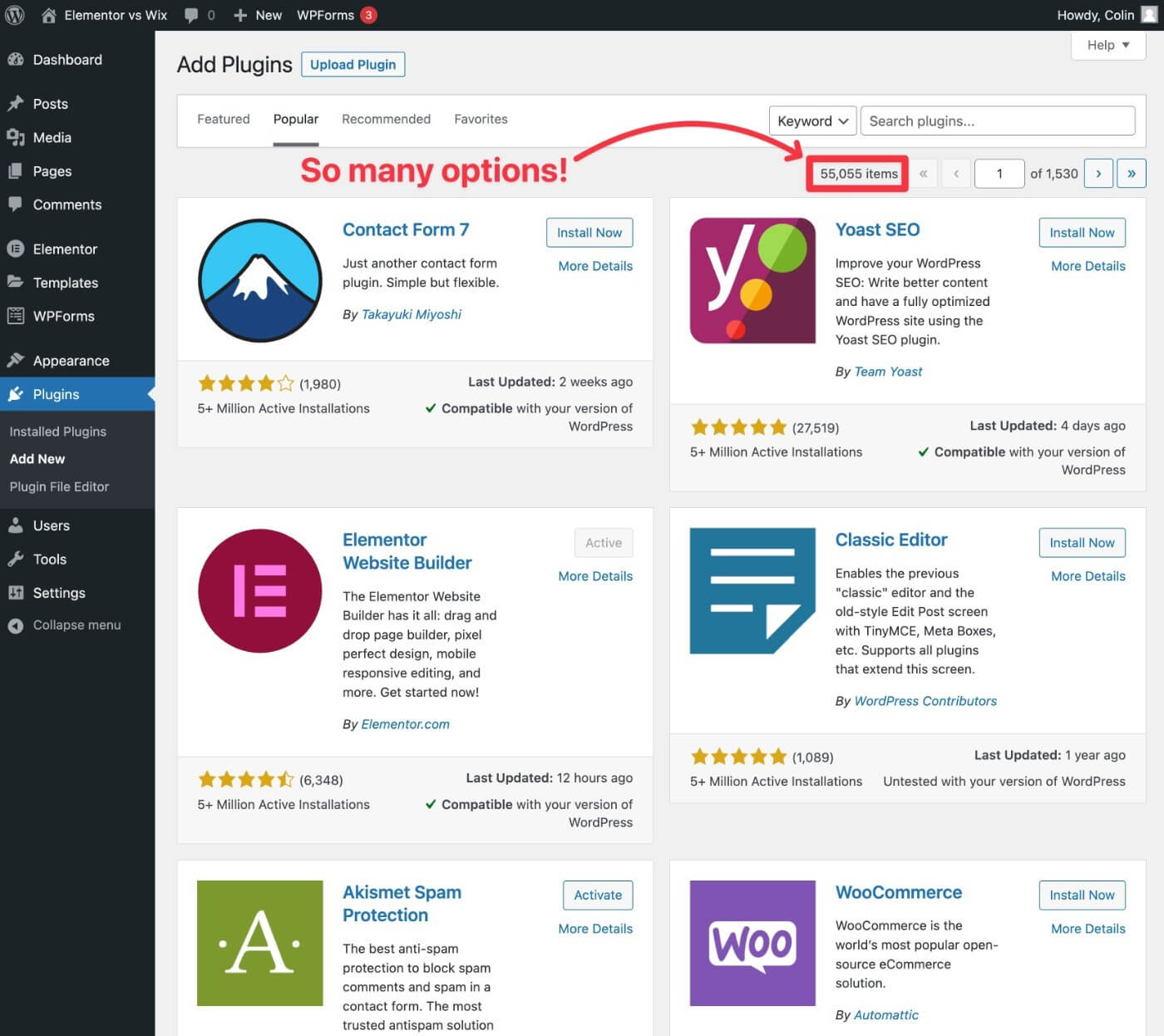Open comments bubble in admin bar
Image resolution: width=1164 pixels, height=1036 pixels.
tap(191, 15)
